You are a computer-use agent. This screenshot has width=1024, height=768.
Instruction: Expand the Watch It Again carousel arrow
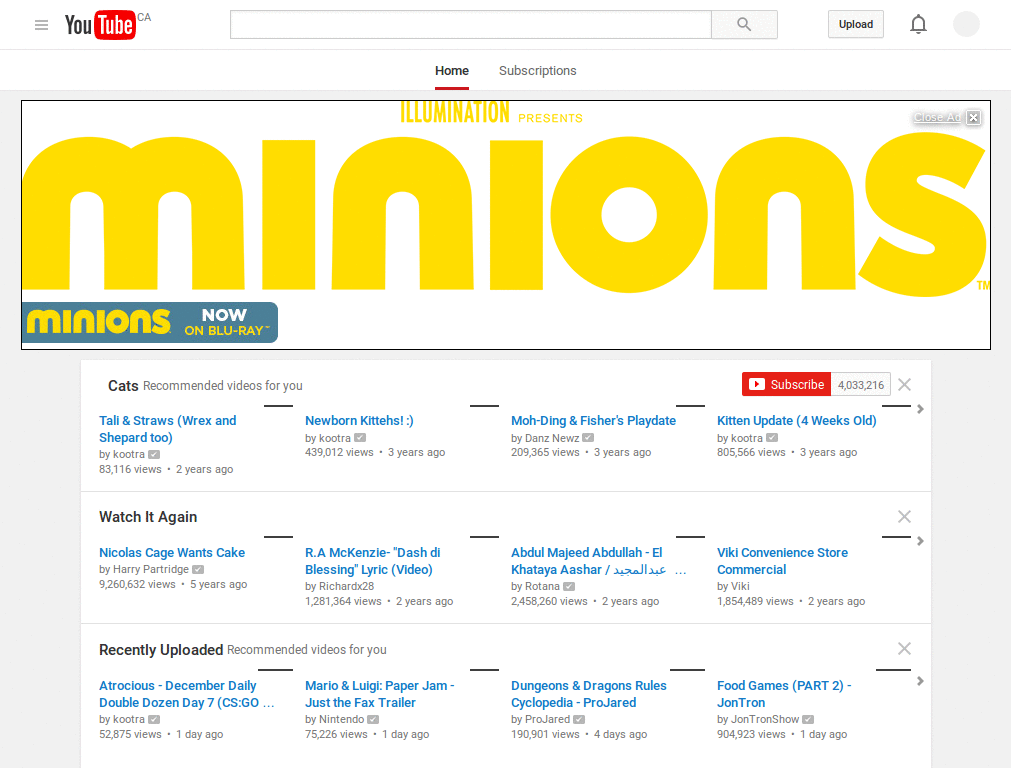(x=920, y=541)
